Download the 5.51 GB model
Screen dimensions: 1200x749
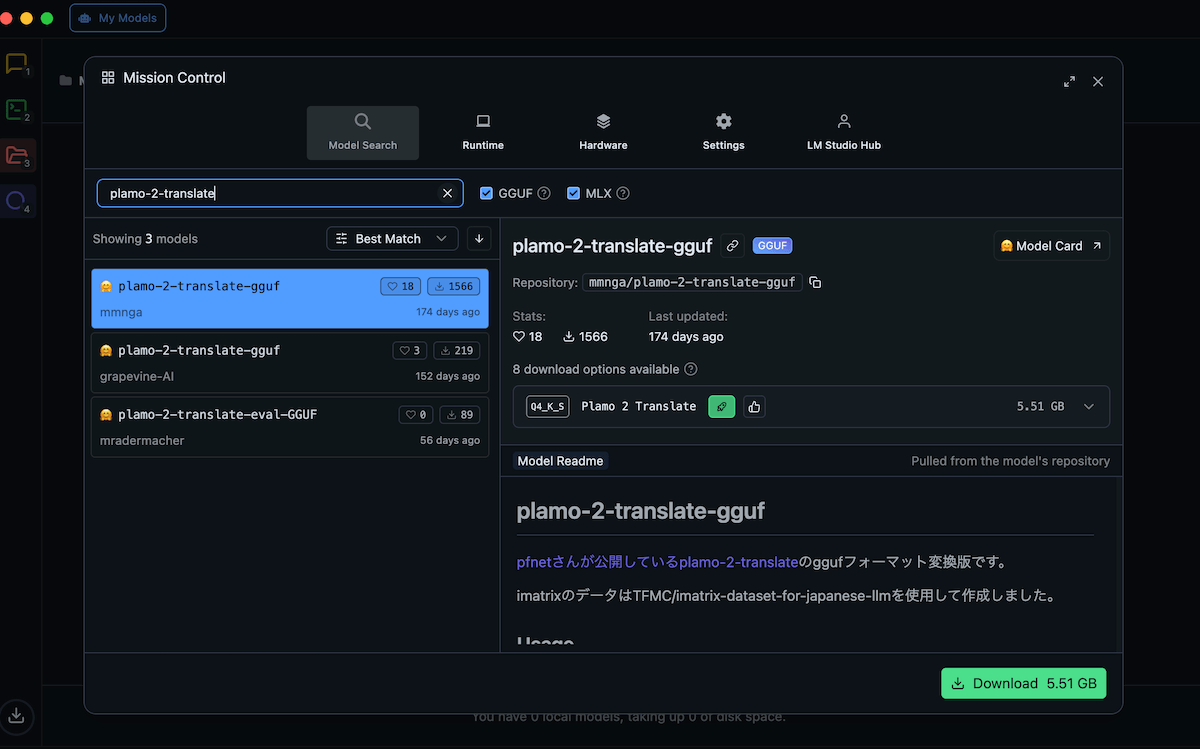1023,683
